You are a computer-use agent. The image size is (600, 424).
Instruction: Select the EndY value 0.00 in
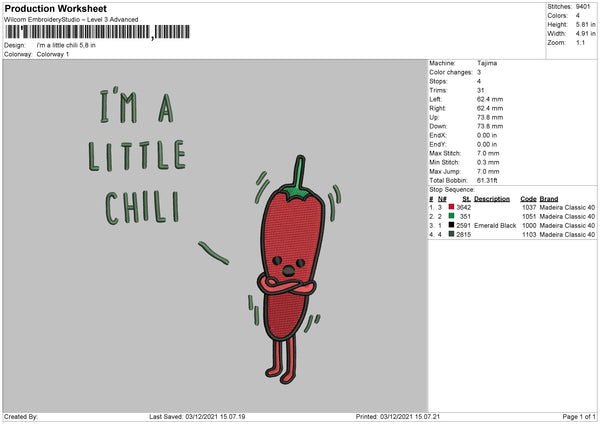coord(487,144)
